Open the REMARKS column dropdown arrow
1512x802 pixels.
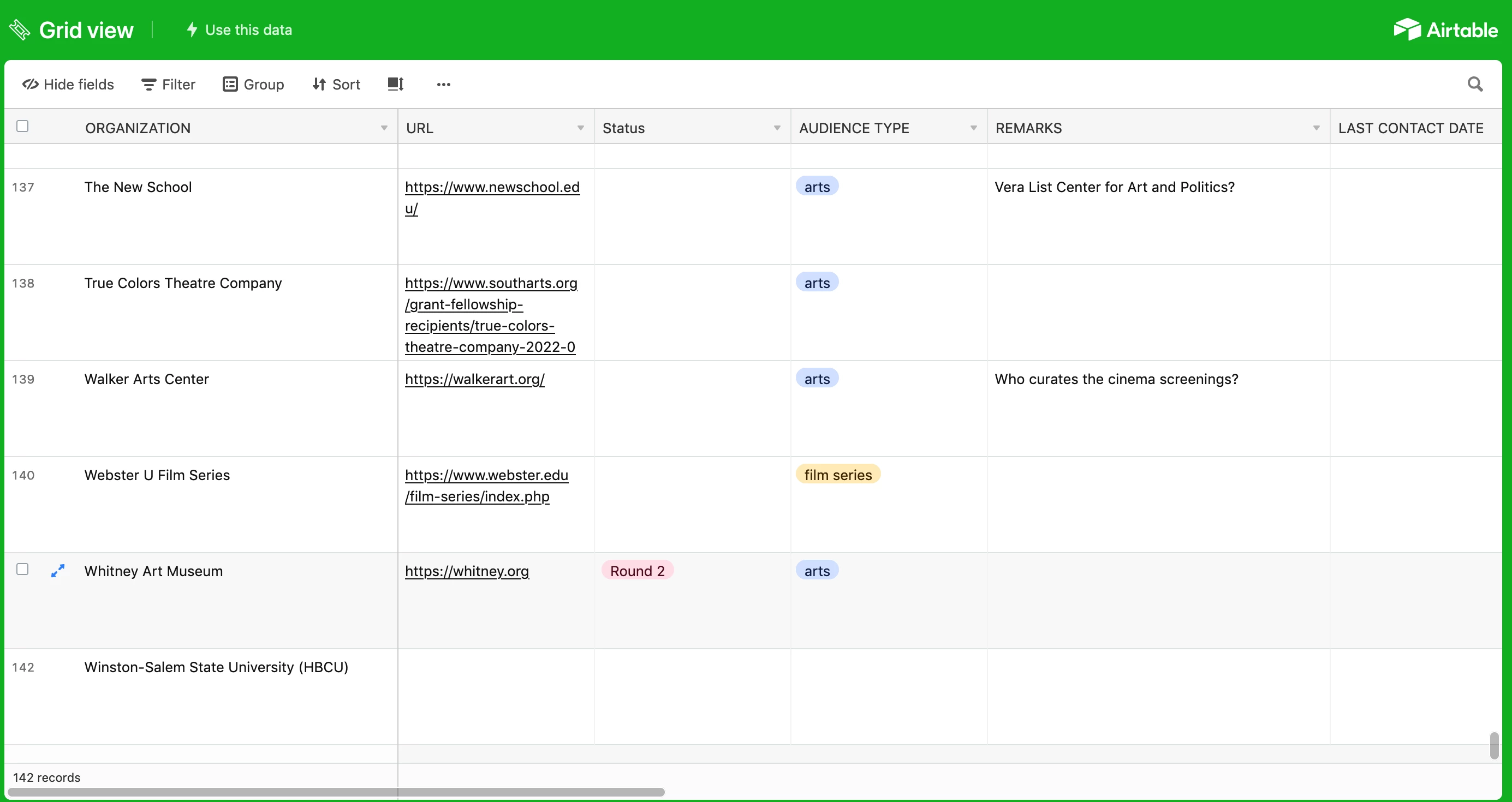click(1317, 128)
